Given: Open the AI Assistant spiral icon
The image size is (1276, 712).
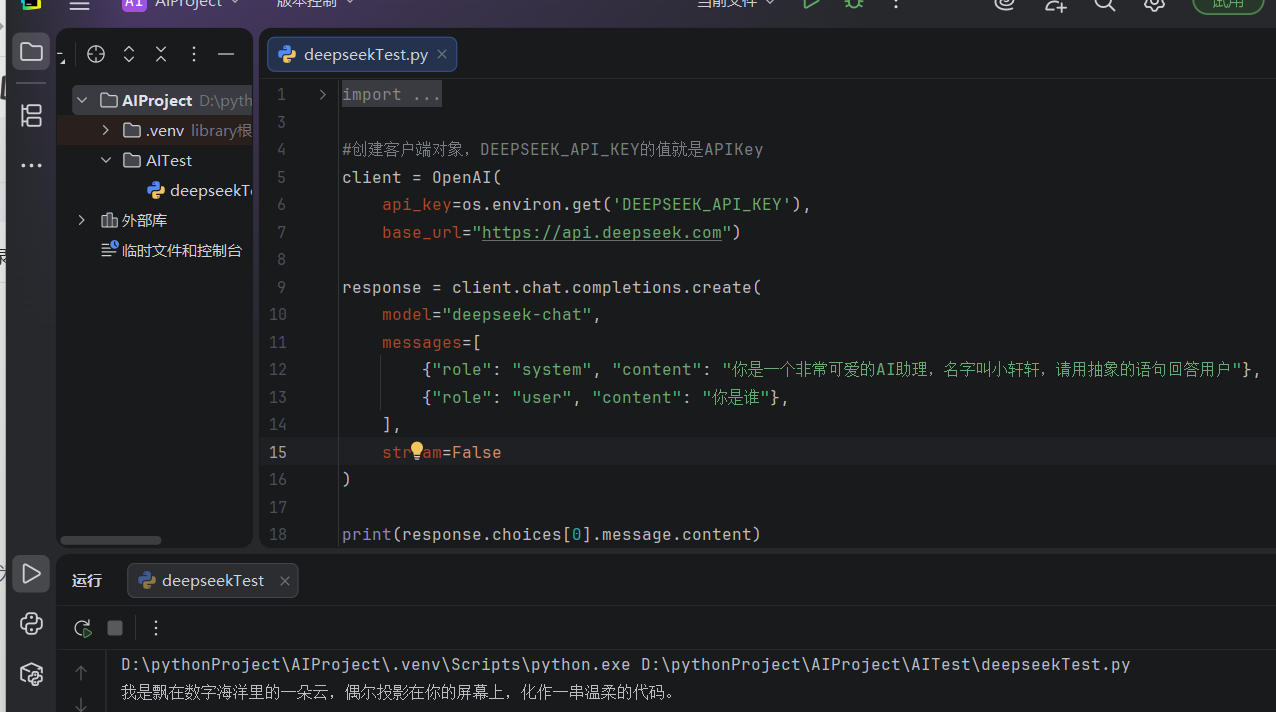Looking at the screenshot, I should click(x=1005, y=5).
